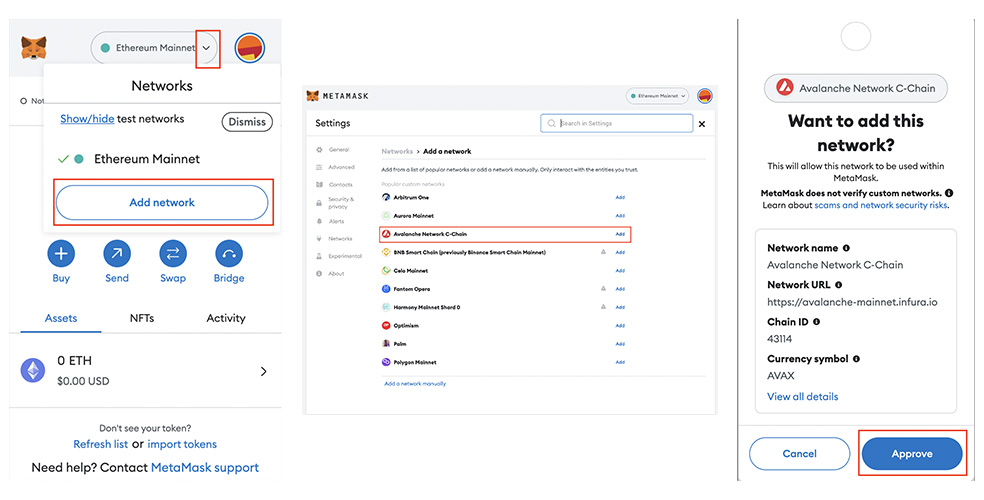Click the MetaMask logo in Settings window
Image resolution: width=984 pixels, height=500 pixels.
pyautogui.click(x=338, y=96)
